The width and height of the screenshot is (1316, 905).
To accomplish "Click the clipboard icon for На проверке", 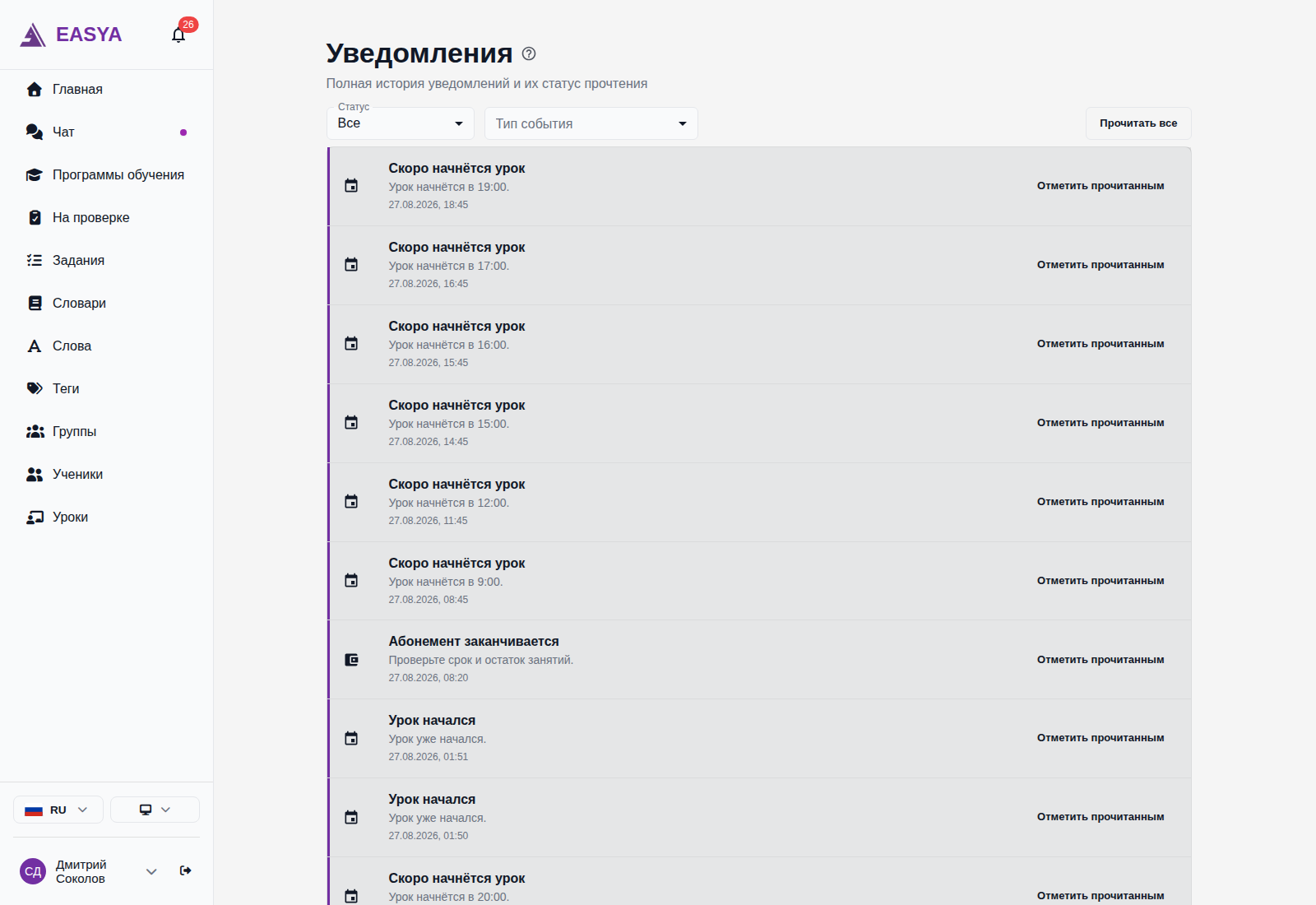I will point(35,218).
